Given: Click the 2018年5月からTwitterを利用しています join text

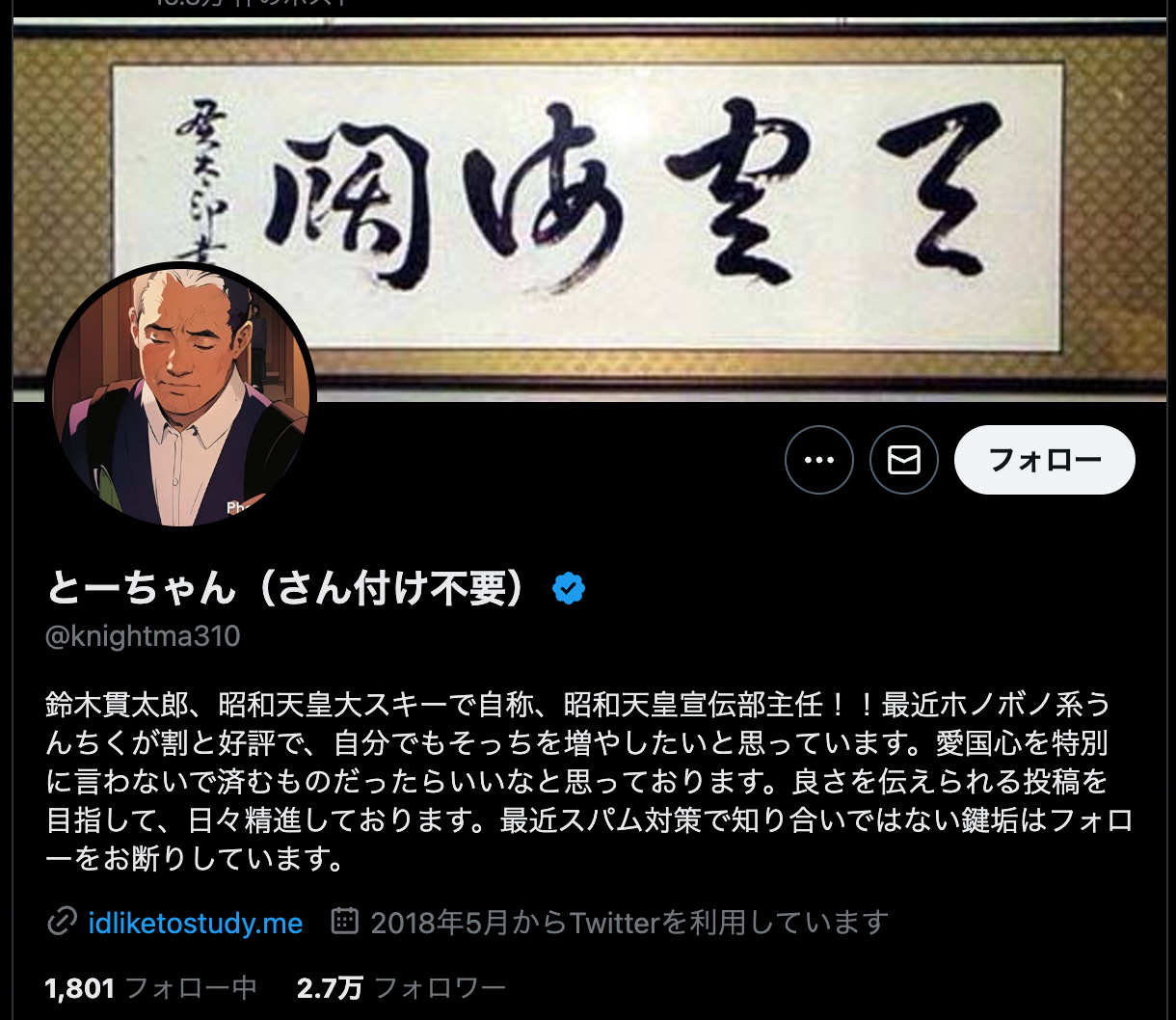Looking at the screenshot, I should pos(628,923).
